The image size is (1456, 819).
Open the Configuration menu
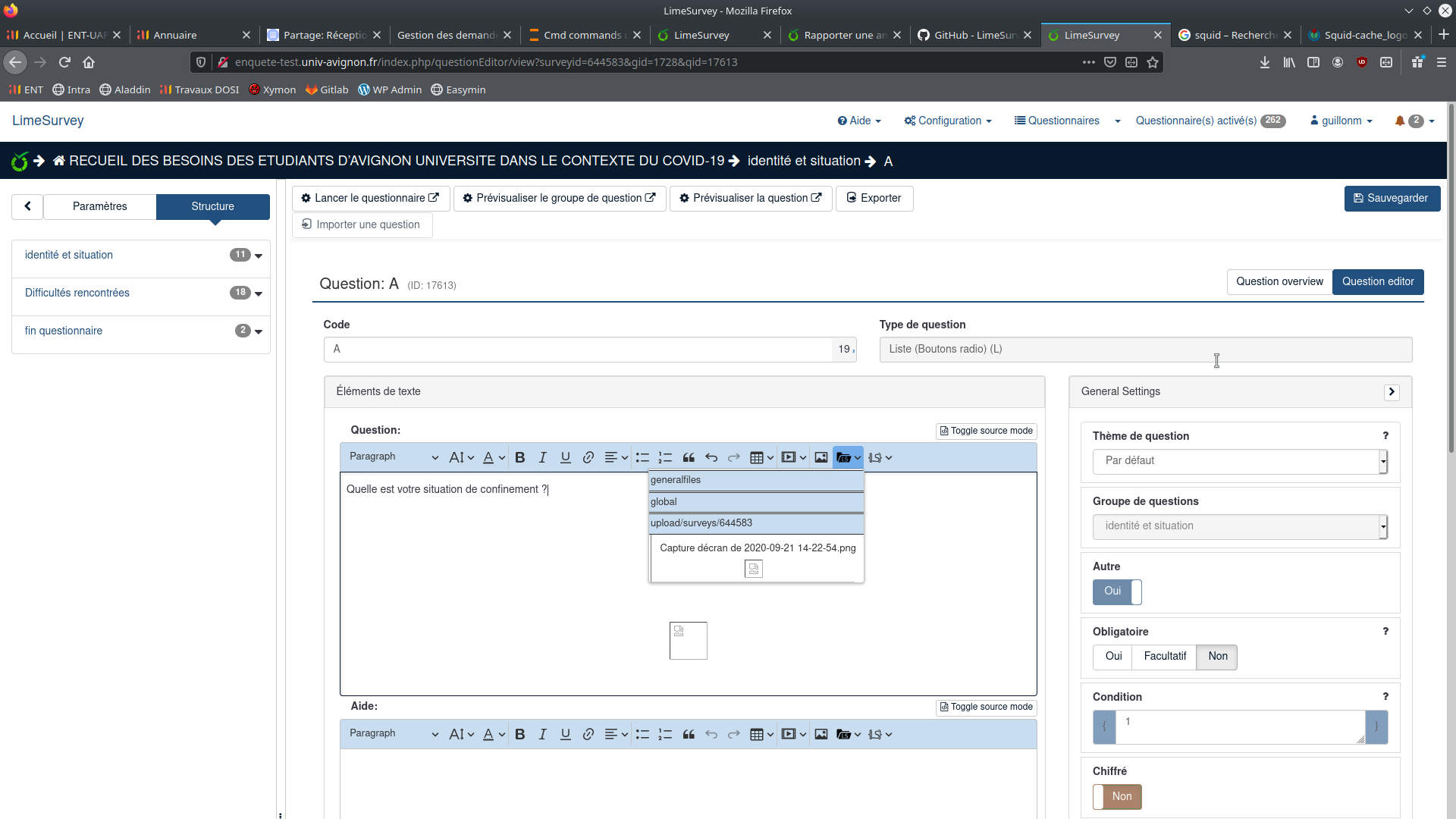point(948,121)
